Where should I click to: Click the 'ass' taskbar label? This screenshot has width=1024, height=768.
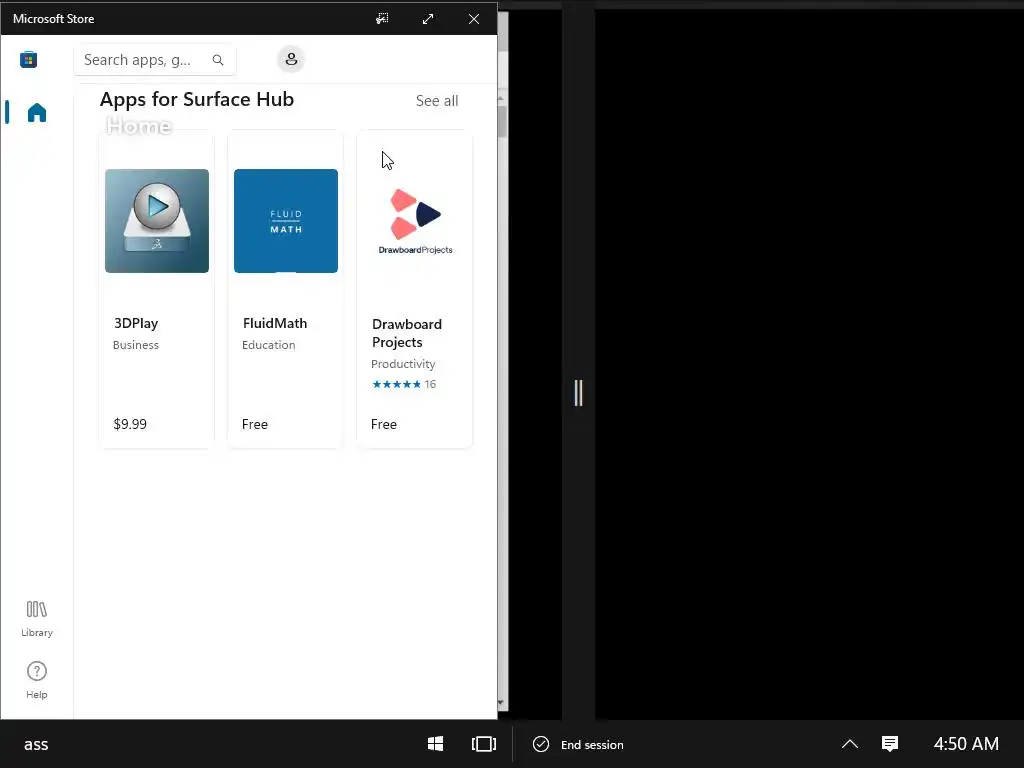[36, 744]
